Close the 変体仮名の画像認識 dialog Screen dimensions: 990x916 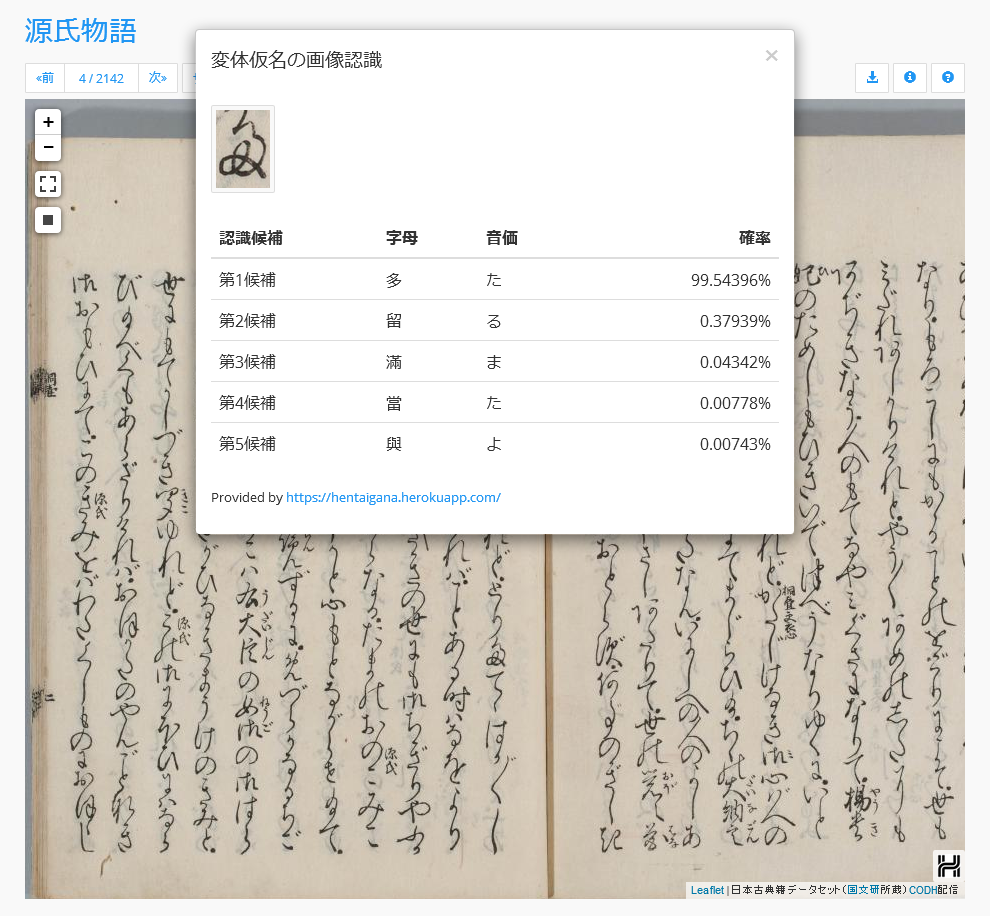tap(771, 56)
